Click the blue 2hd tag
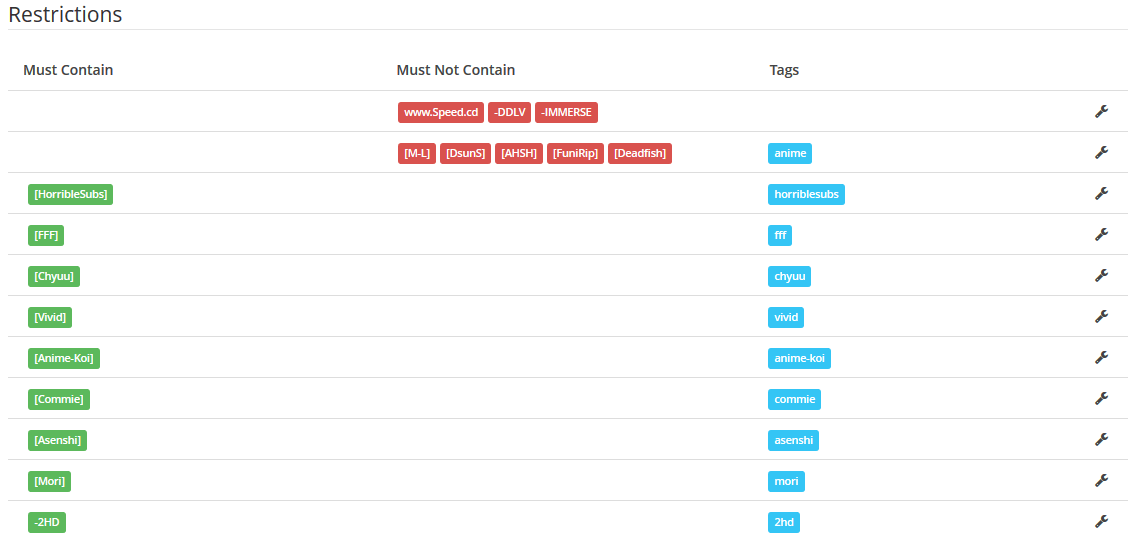1138x543 pixels. (784, 522)
